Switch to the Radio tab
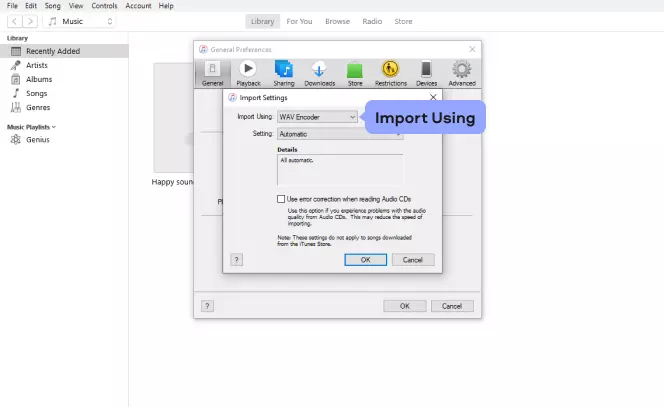 pos(372,21)
